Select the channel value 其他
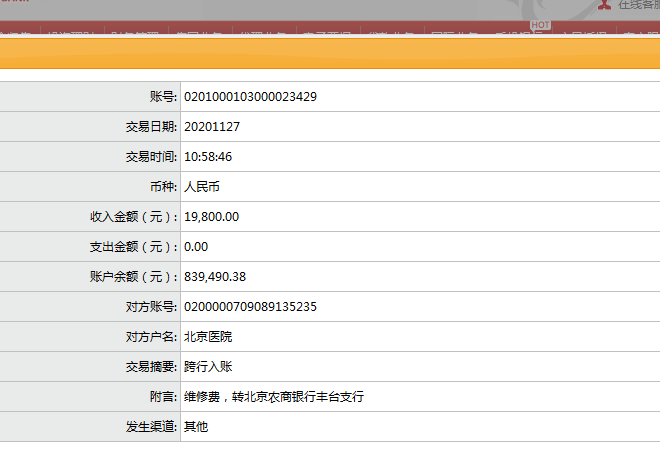The height and width of the screenshot is (456, 660). 196,427
